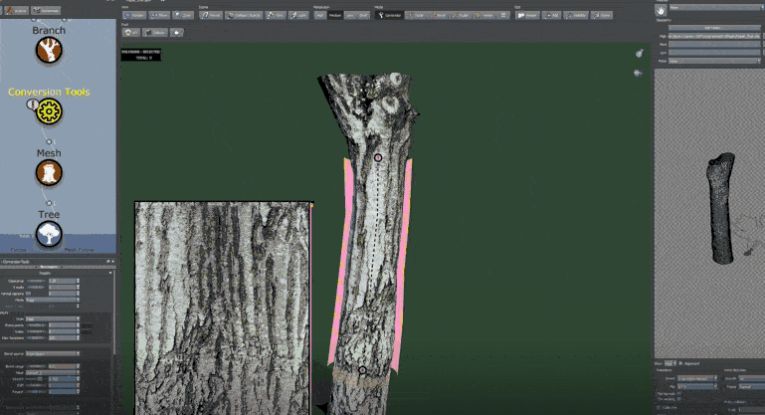Set resolution to Draft
This screenshot has width=765, height=415.
pyautogui.click(x=363, y=16)
